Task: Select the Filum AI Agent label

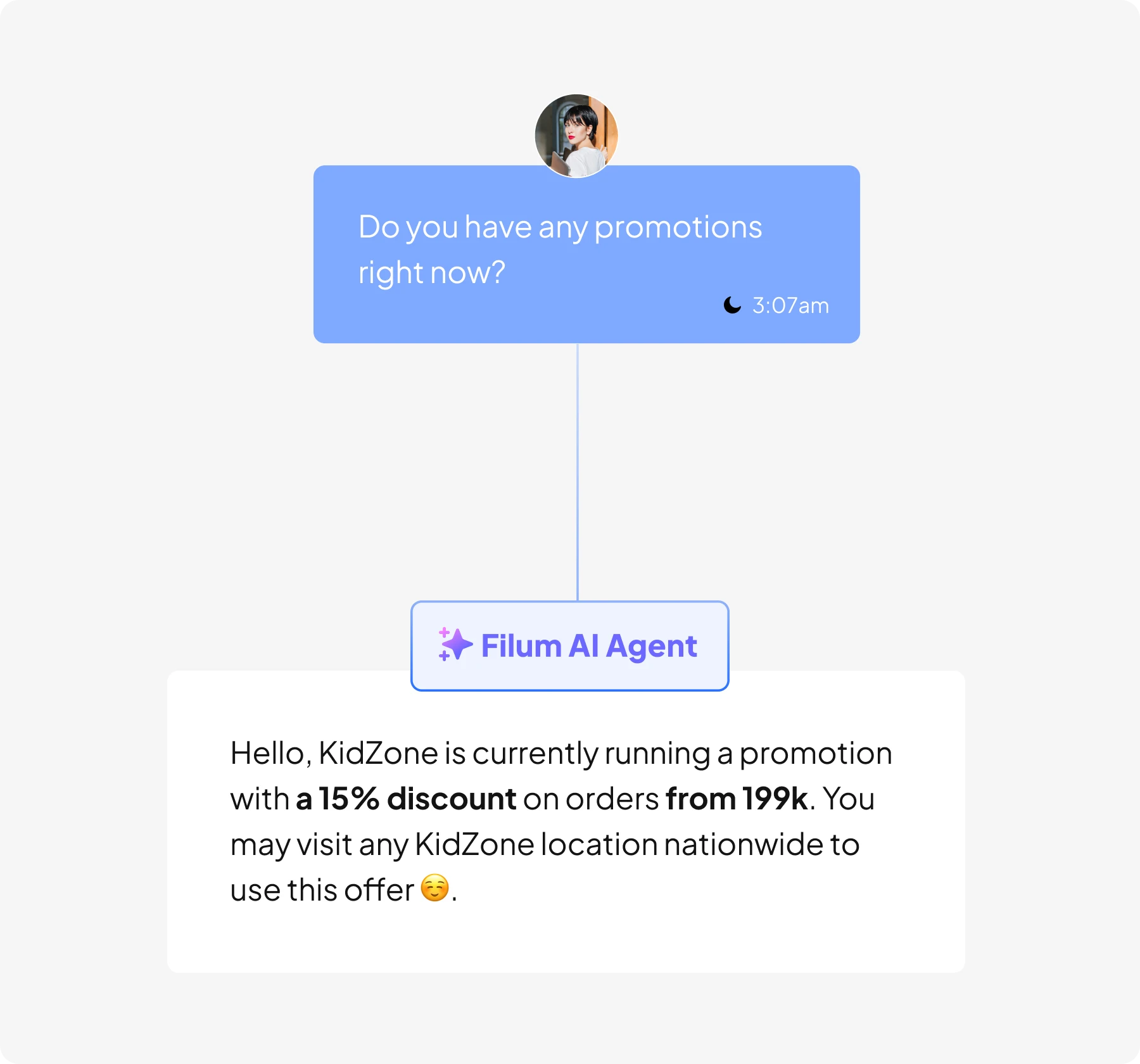Action: pyautogui.click(x=589, y=646)
